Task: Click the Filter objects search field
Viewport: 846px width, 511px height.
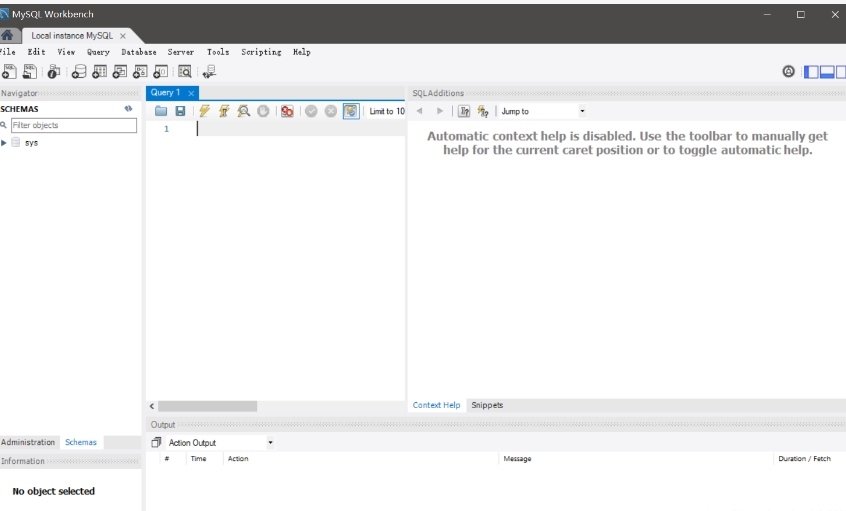Action: (74, 125)
